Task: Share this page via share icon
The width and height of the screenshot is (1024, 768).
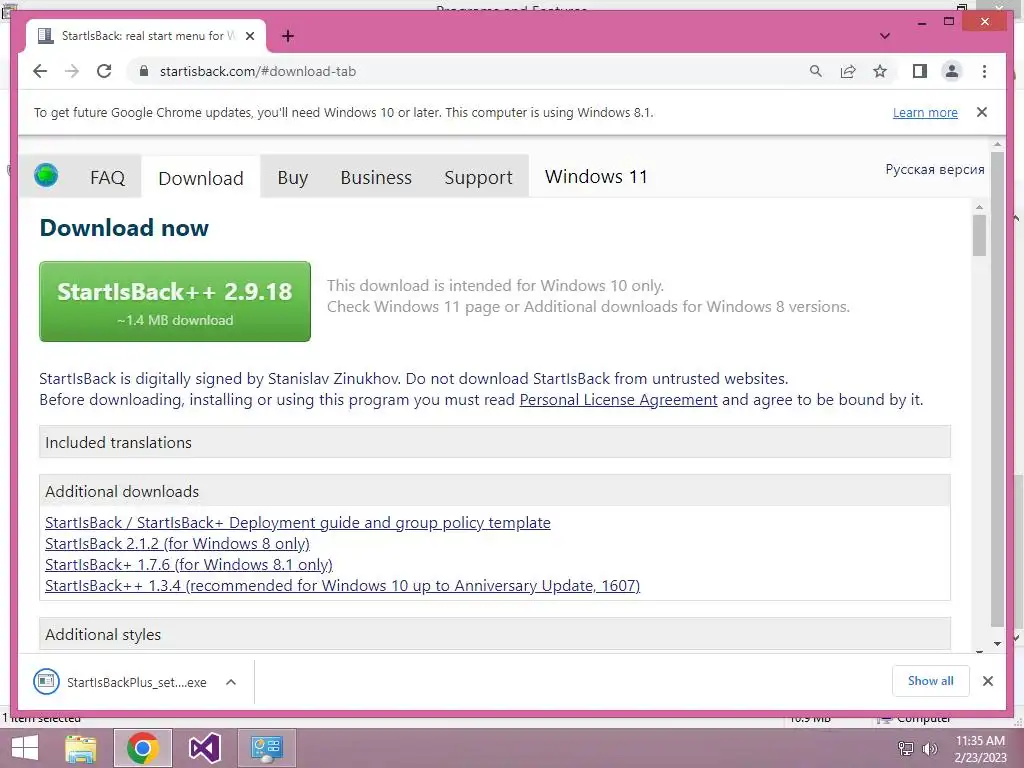Action: click(x=848, y=71)
